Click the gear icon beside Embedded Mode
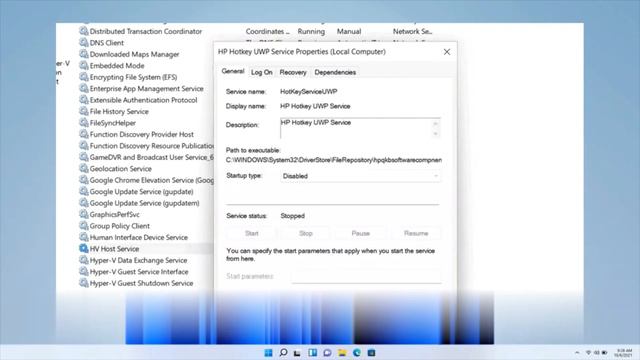Image resolution: width=640 pixels, height=360 pixels. [84, 65]
